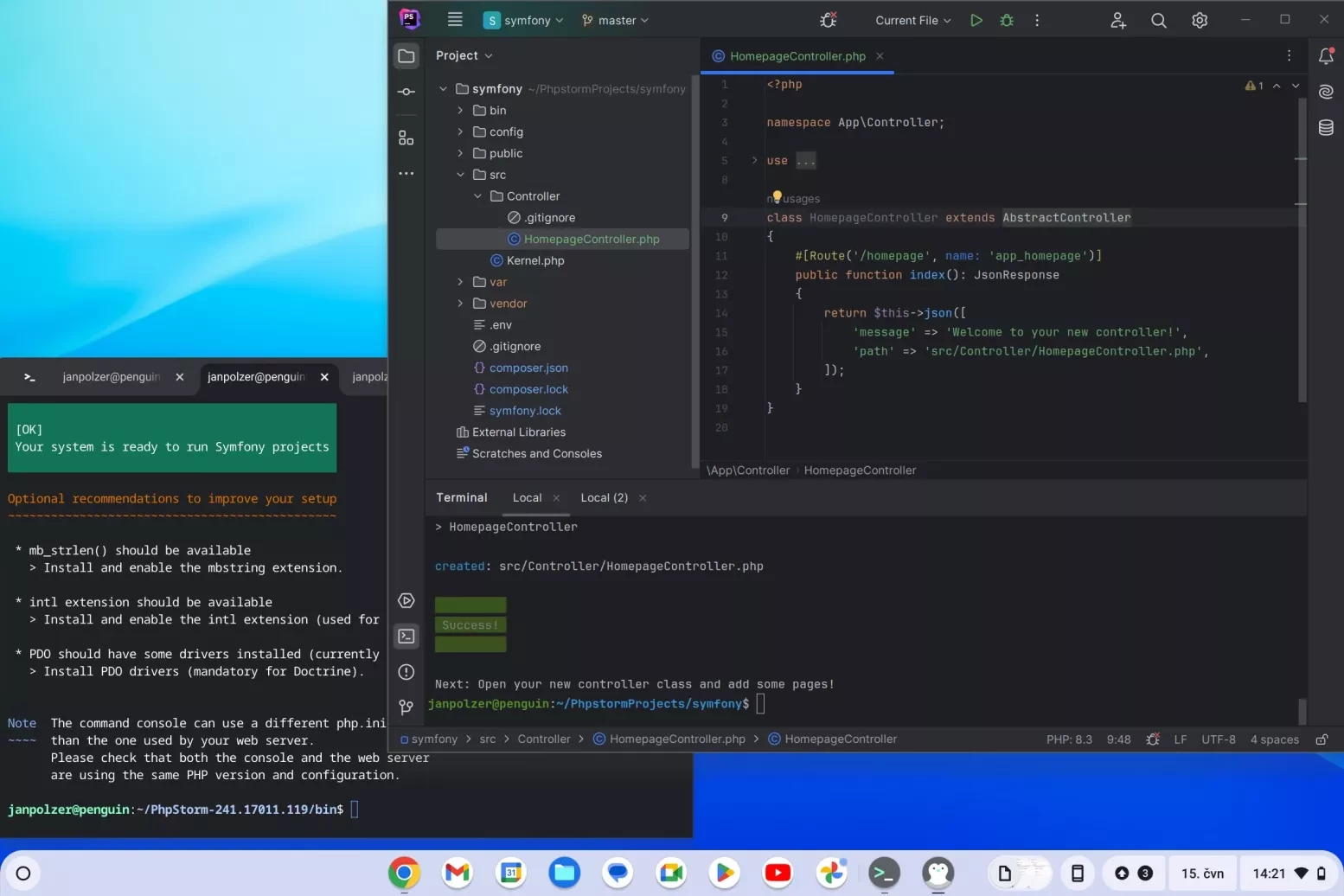This screenshot has width=1344, height=896.
Task: Collapse the Controller folder
Action: coord(477,196)
